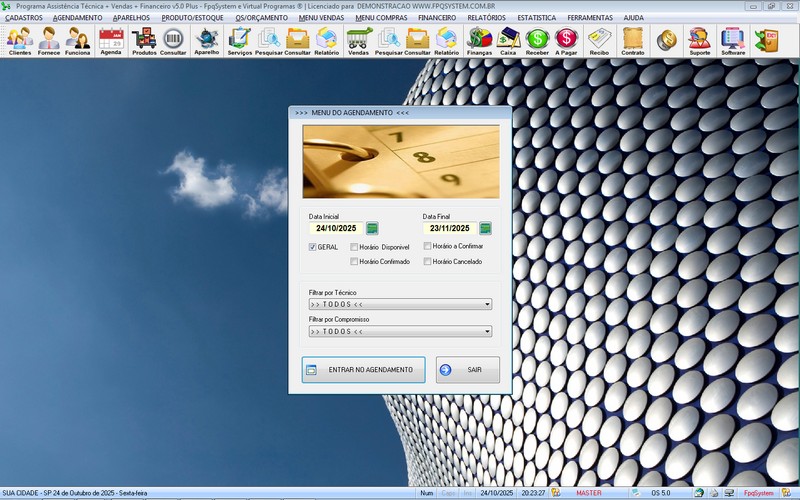The image size is (800, 500).
Task: Open the Produtos toolbar icon
Action: [144, 41]
